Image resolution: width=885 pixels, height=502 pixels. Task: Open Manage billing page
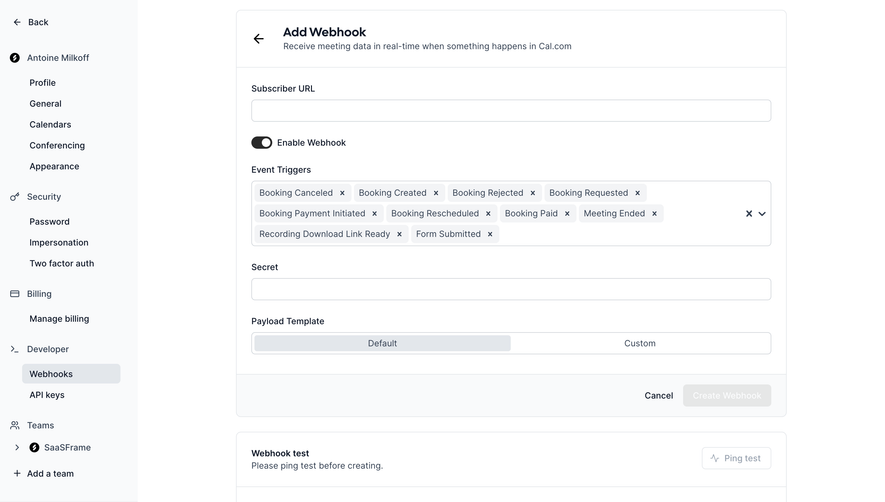click(59, 318)
